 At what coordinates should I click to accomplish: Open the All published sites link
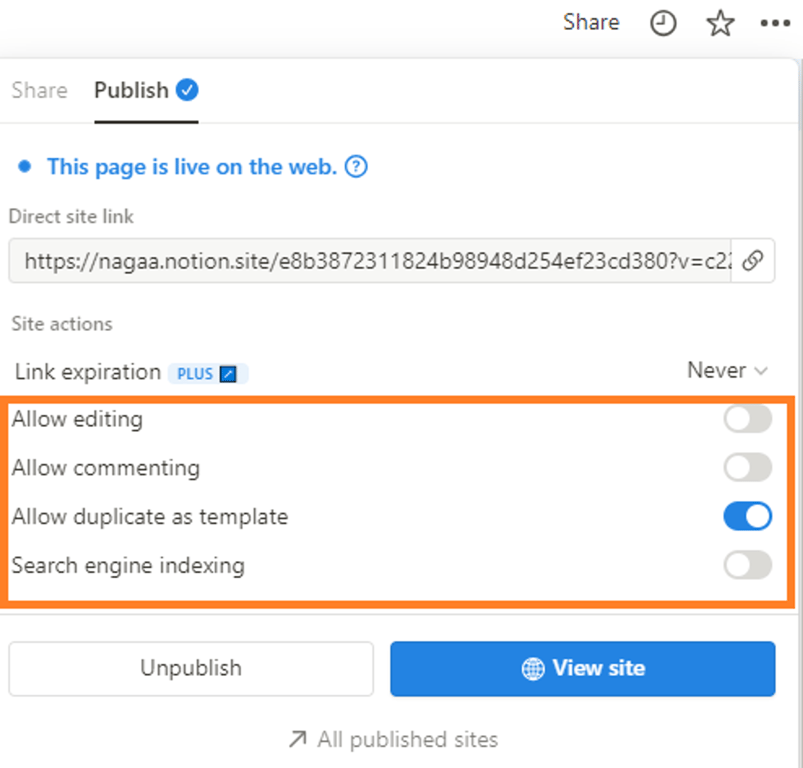coord(393,740)
